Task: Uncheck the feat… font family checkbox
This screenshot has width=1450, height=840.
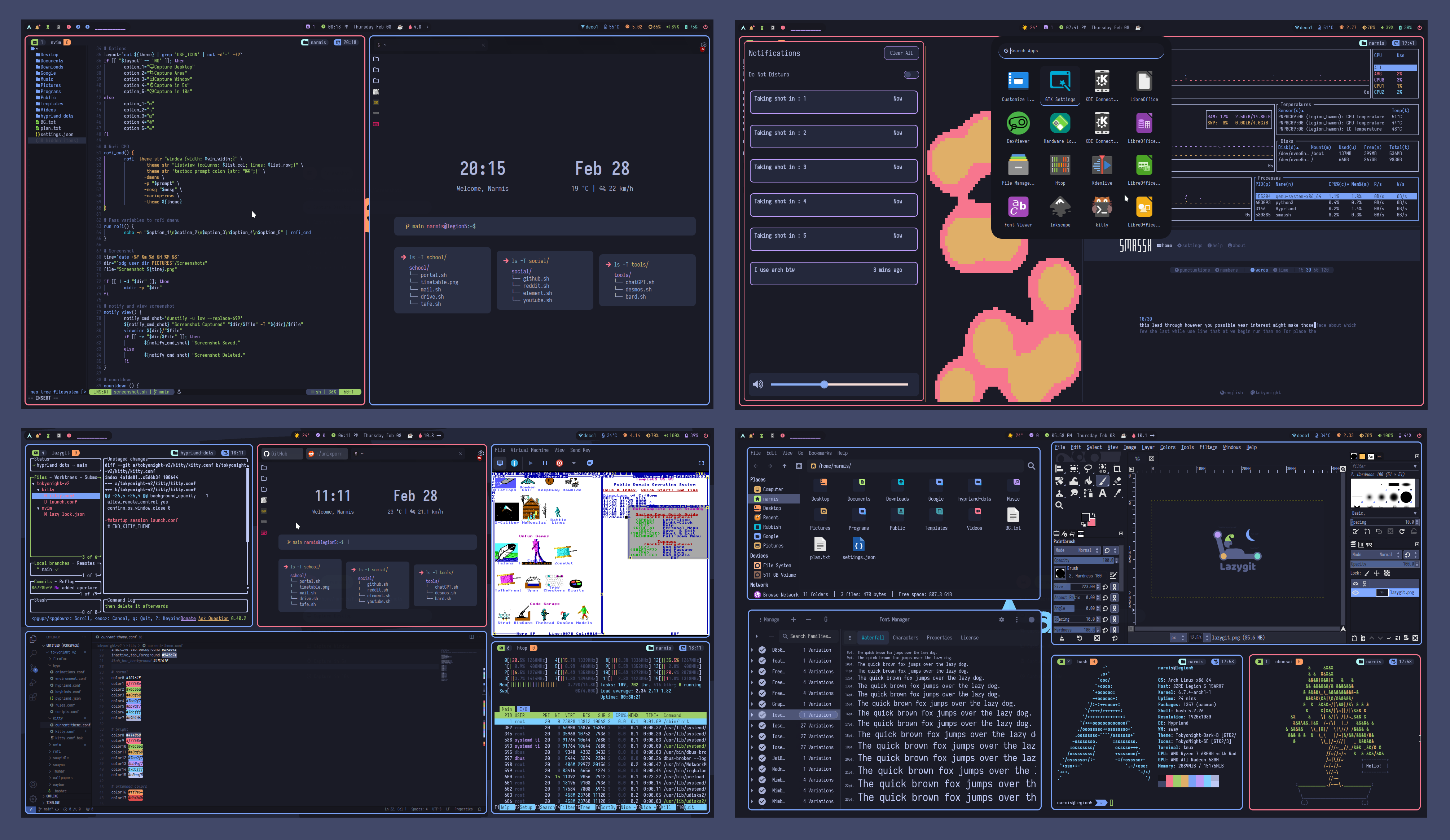Action: point(763,661)
